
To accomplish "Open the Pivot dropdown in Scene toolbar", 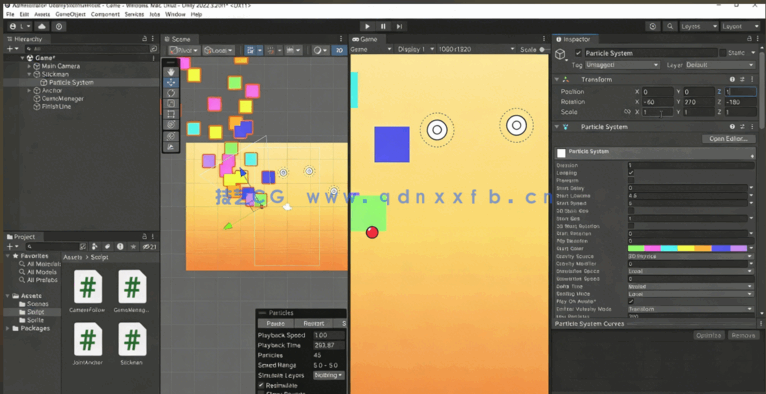I will (x=184, y=50).
